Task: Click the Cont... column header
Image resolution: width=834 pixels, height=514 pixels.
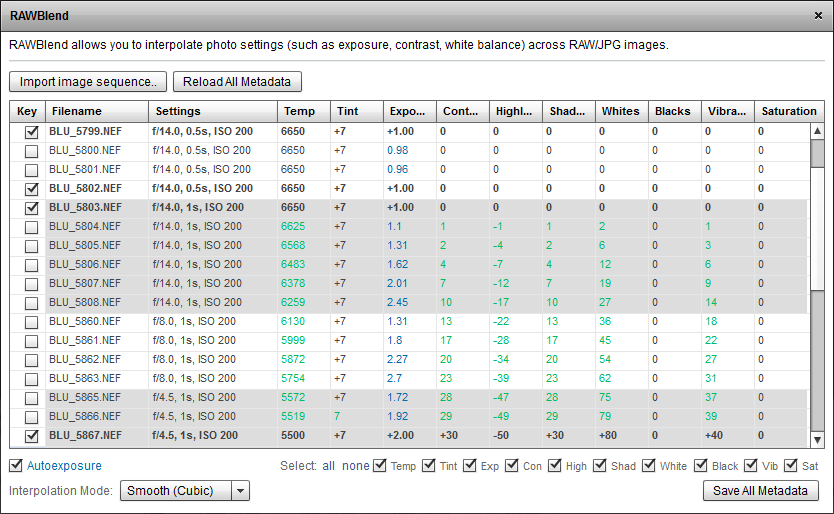Action: click(463, 111)
